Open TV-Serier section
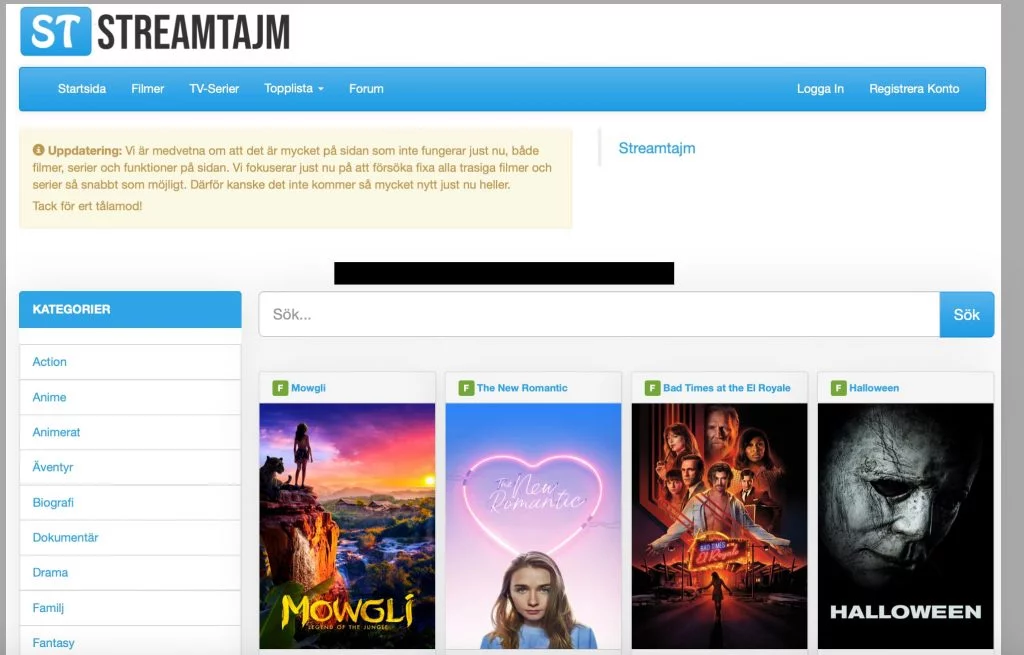The image size is (1024, 655). pyautogui.click(x=214, y=89)
